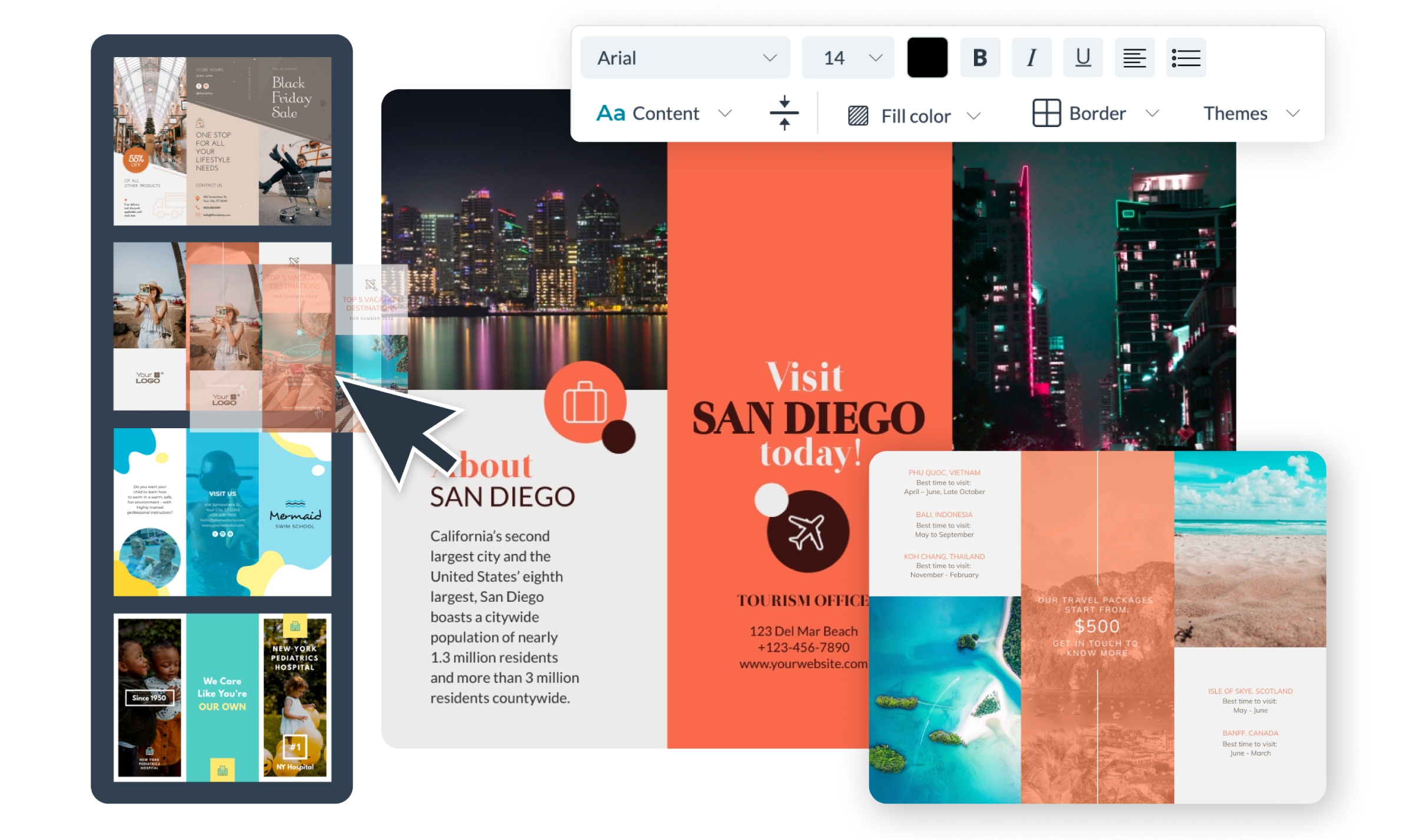Screen dimensions: 1403x840
Task: Click the vertical center alignment icon
Action: click(784, 114)
